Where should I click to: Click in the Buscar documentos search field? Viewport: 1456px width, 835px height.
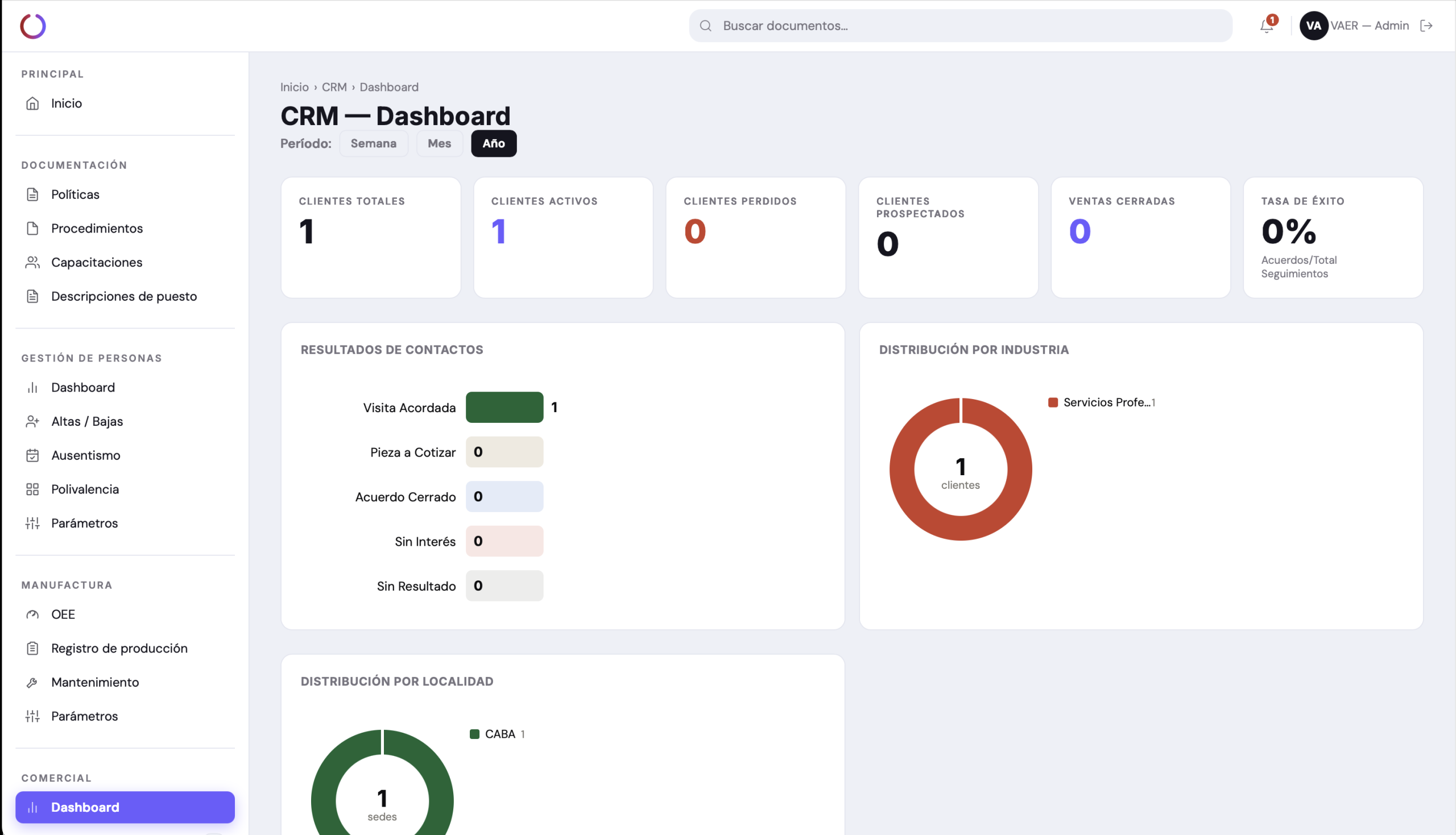[x=961, y=26]
